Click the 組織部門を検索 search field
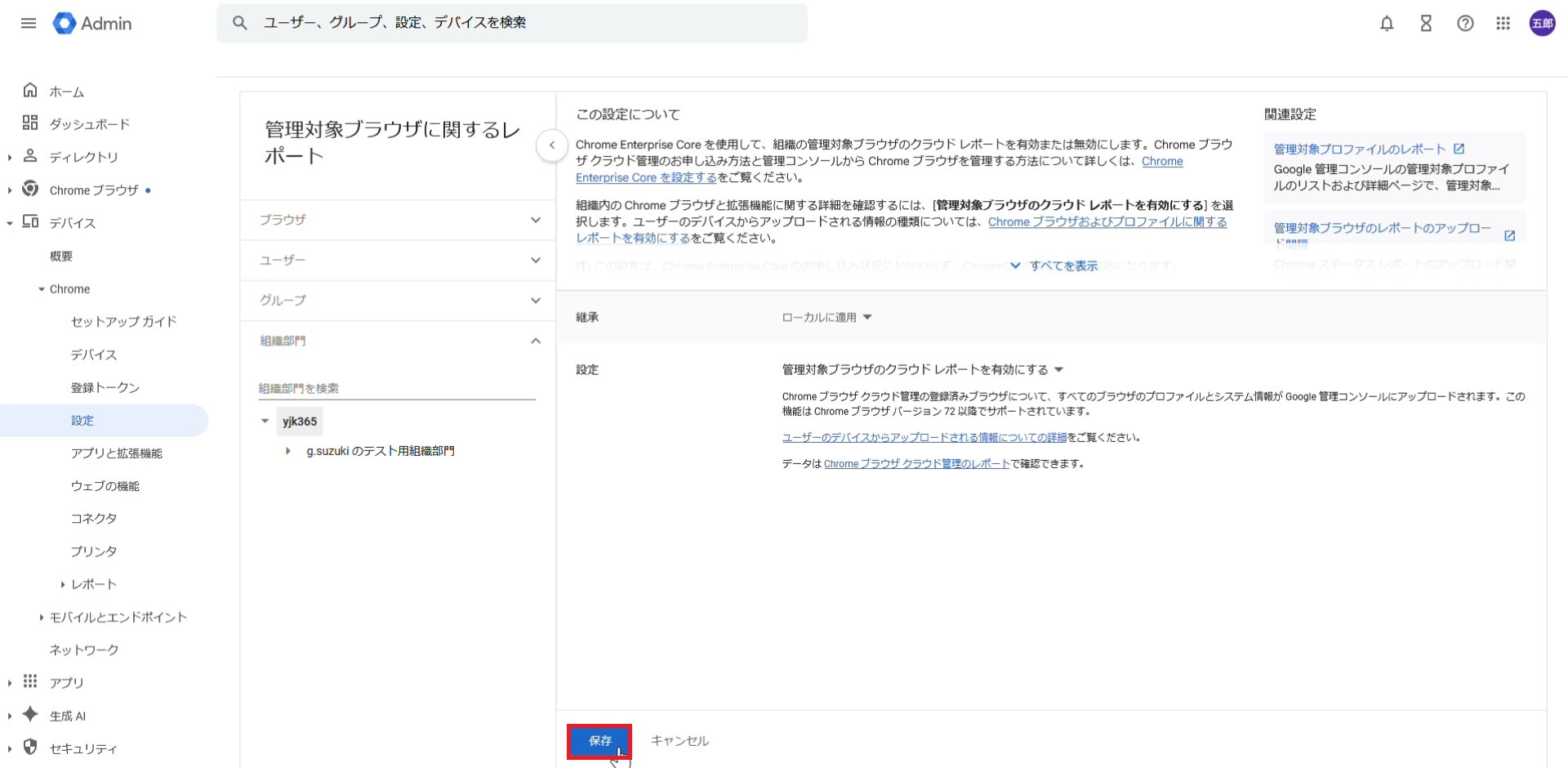The height and width of the screenshot is (768, 1568). pos(396,388)
